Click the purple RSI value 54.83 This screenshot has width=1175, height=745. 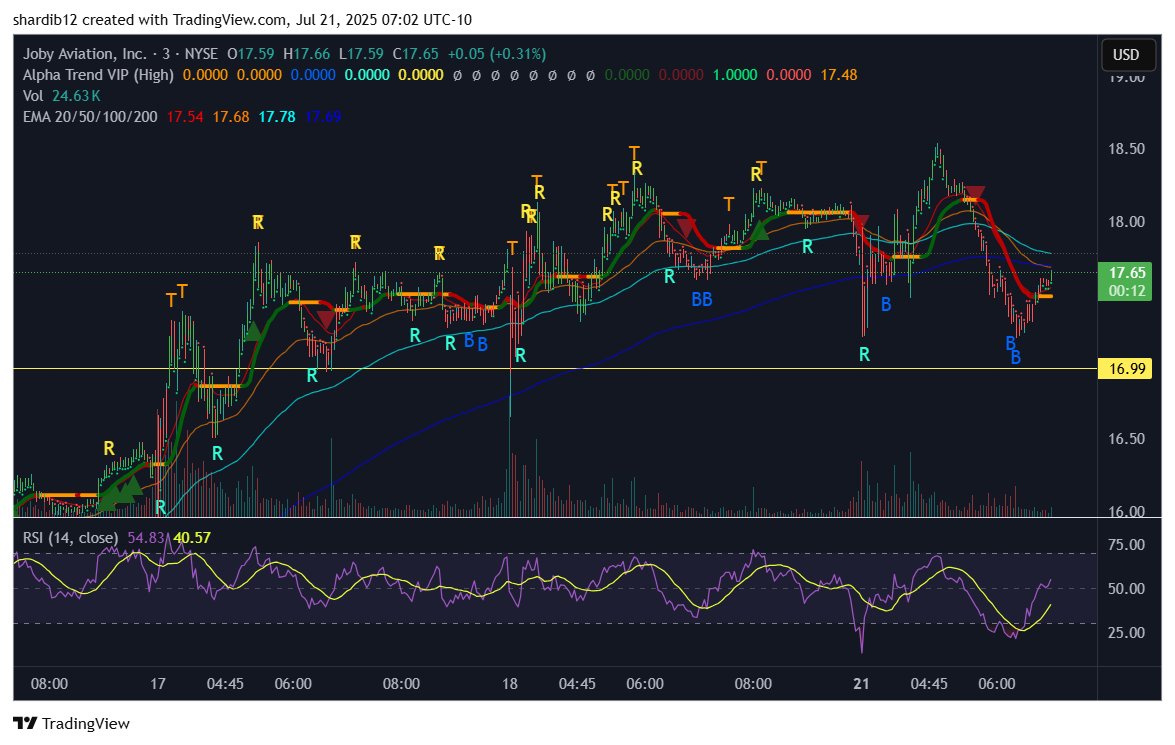point(145,537)
